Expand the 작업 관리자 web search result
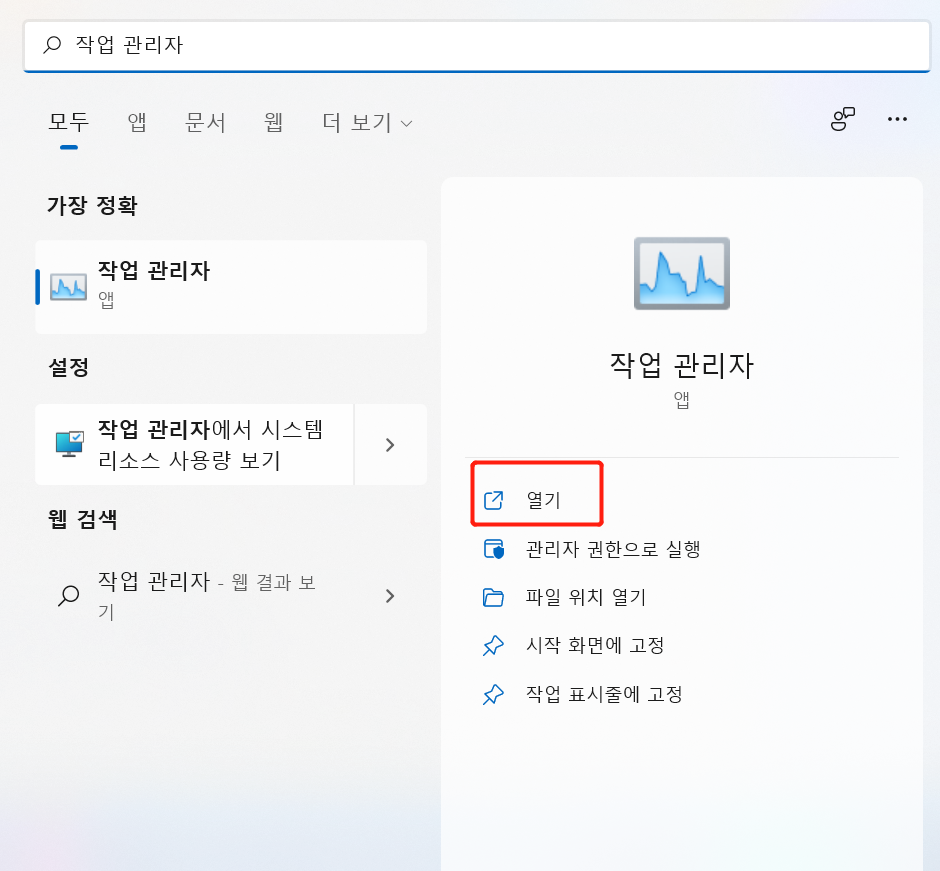Viewport: 940px width, 871px height. tap(390, 596)
